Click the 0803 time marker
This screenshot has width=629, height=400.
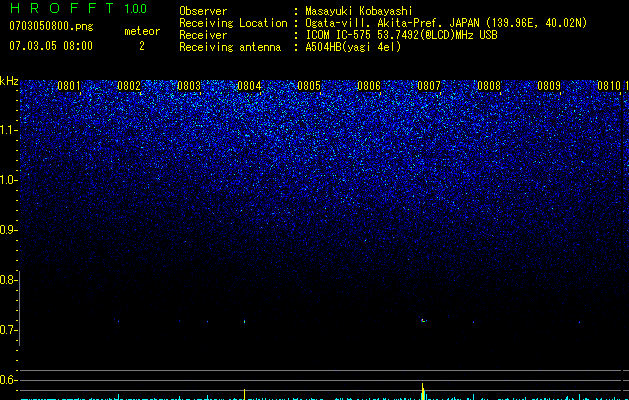[x=189, y=86]
